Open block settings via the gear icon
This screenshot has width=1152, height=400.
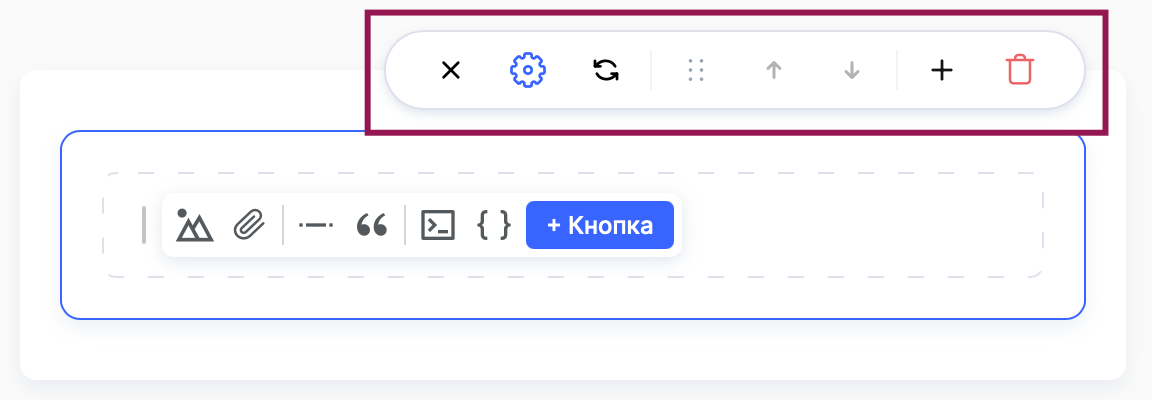[528, 70]
